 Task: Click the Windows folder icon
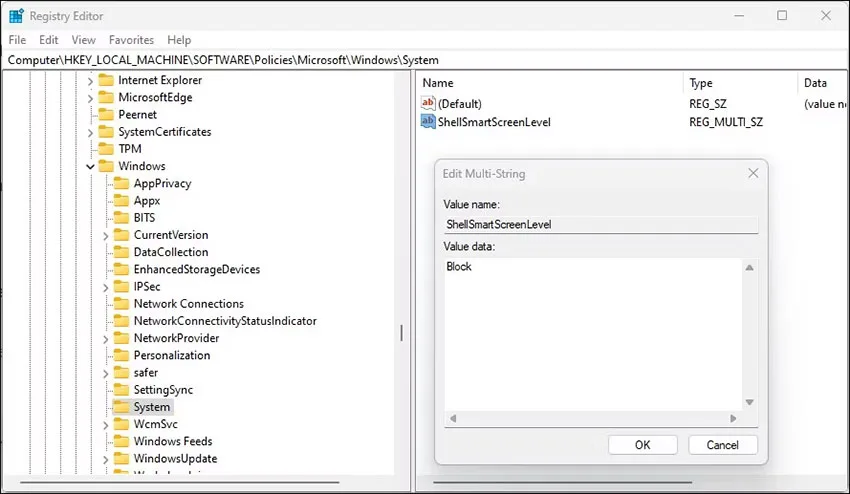point(106,166)
